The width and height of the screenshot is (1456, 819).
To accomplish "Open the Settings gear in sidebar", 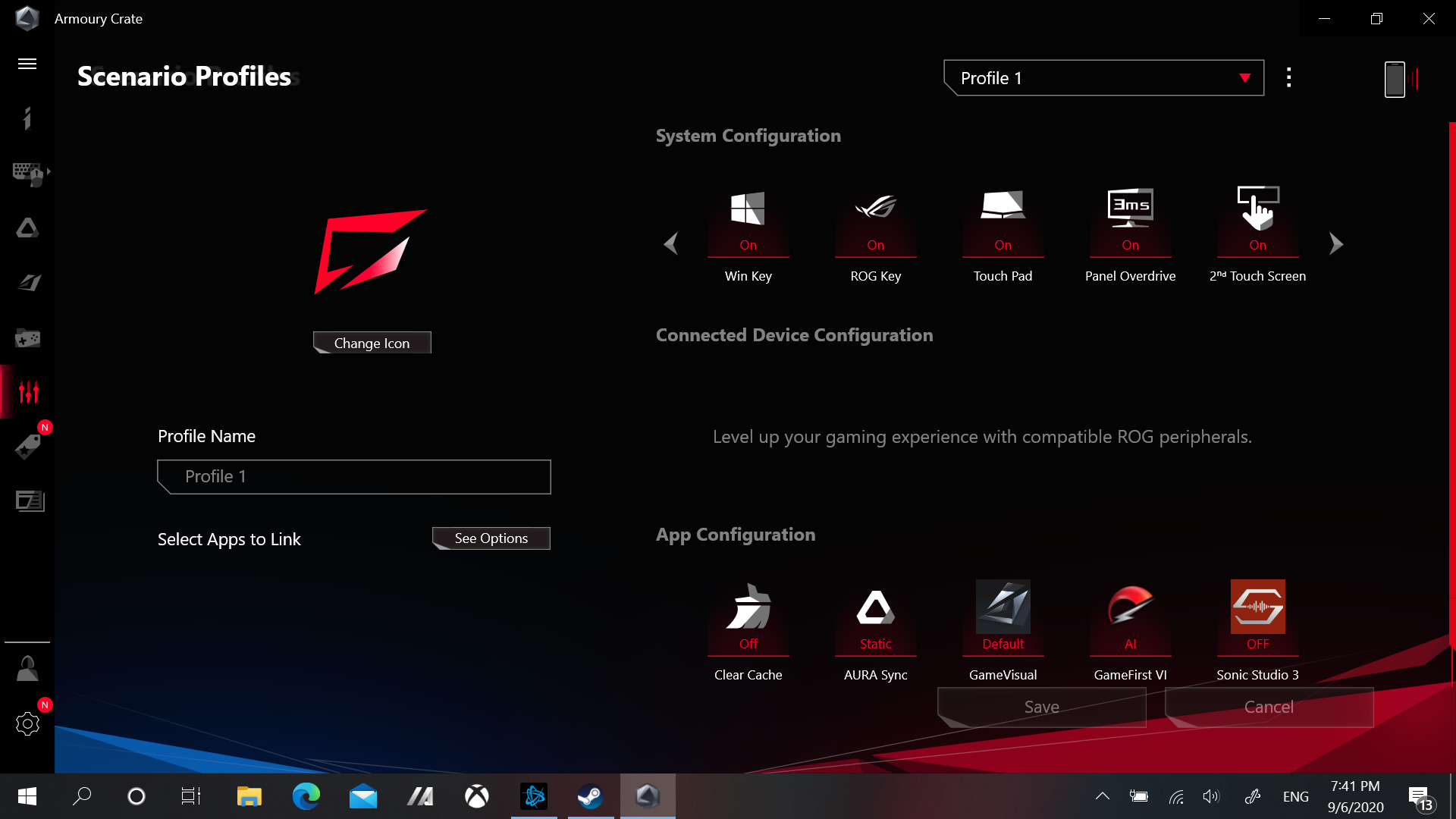I will [x=27, y=724].
